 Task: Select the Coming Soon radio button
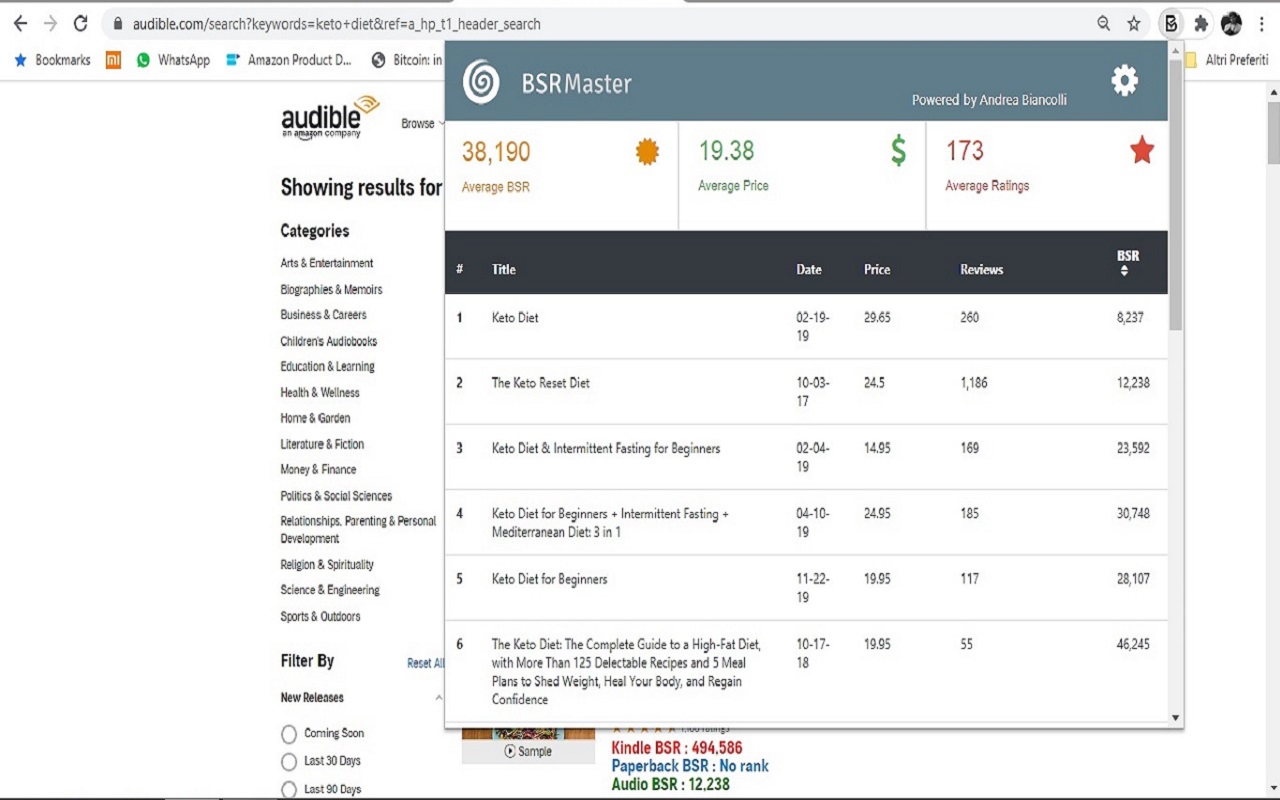[289, 735]
